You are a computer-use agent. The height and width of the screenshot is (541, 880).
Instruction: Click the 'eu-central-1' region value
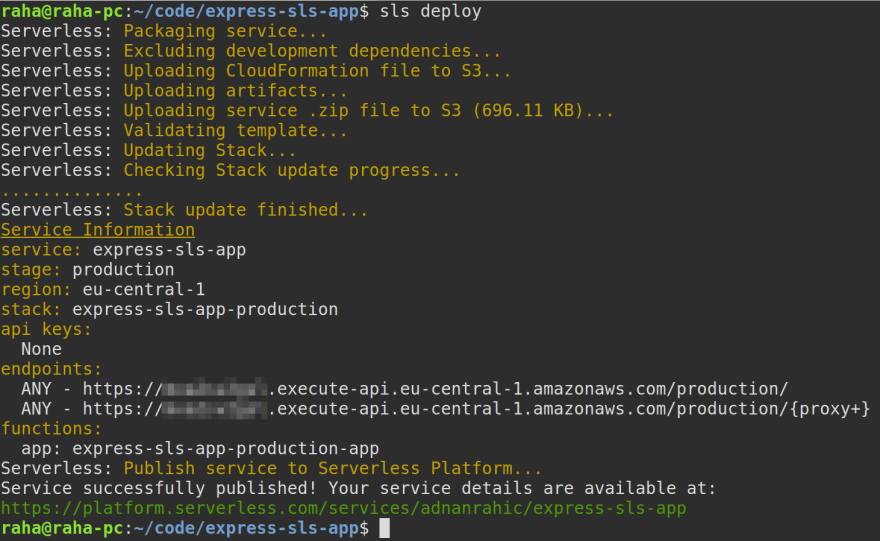(x=144, y=290)
